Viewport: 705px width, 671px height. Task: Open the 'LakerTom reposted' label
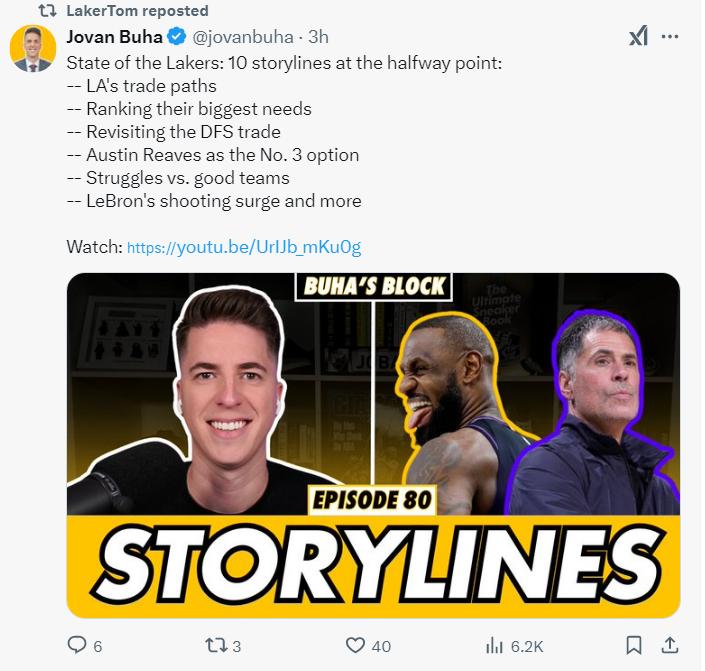[x=138, y=11]
